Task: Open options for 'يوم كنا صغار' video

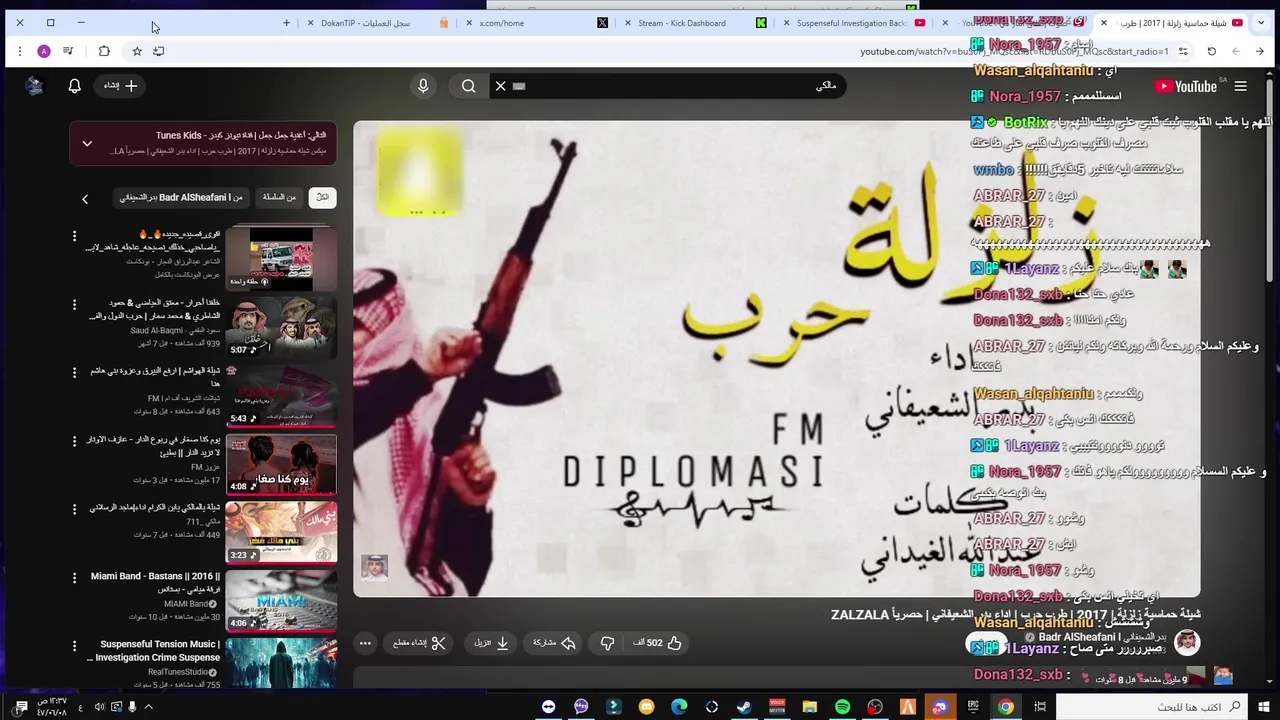Action: pos(74,440)
